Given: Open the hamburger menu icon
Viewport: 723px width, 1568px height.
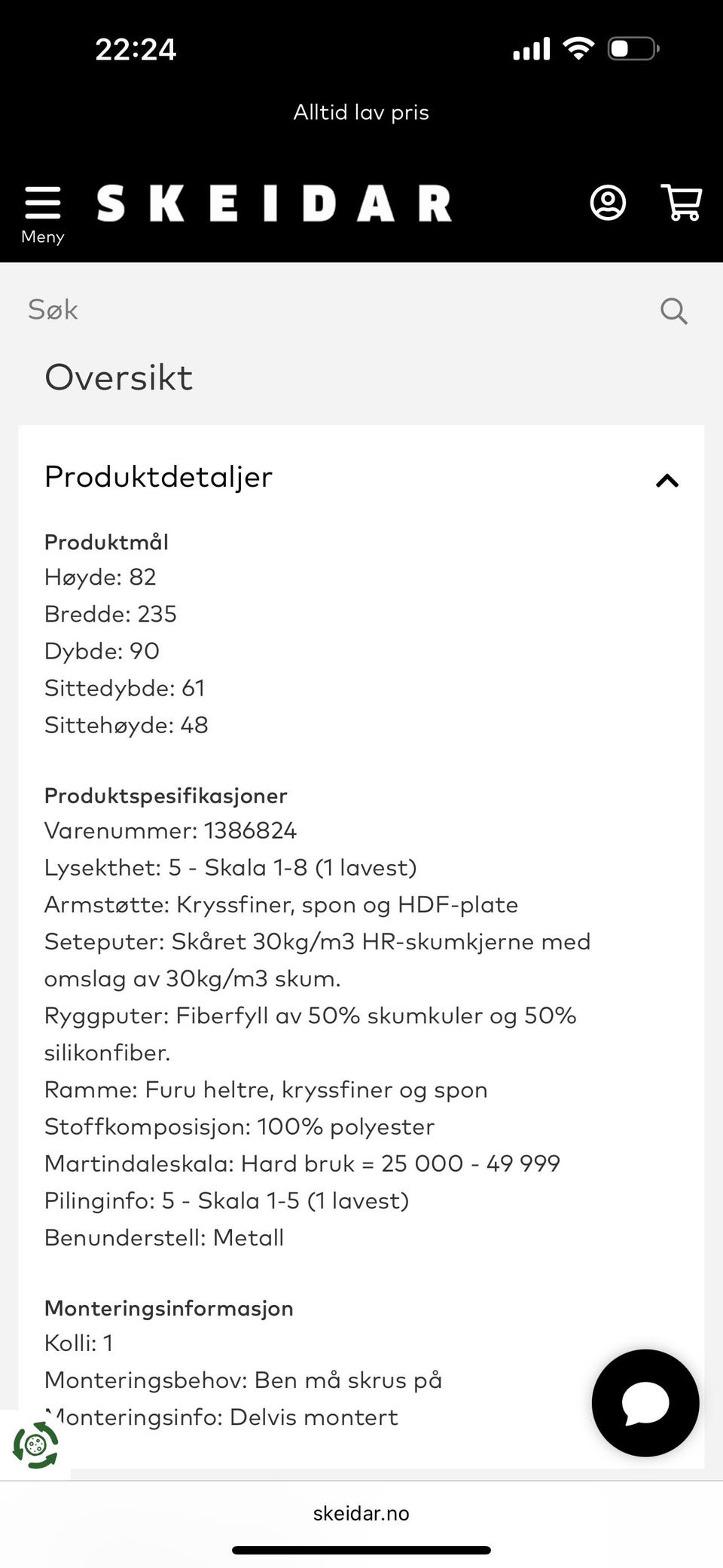Looking at the screenshot, I should [42, 203].
